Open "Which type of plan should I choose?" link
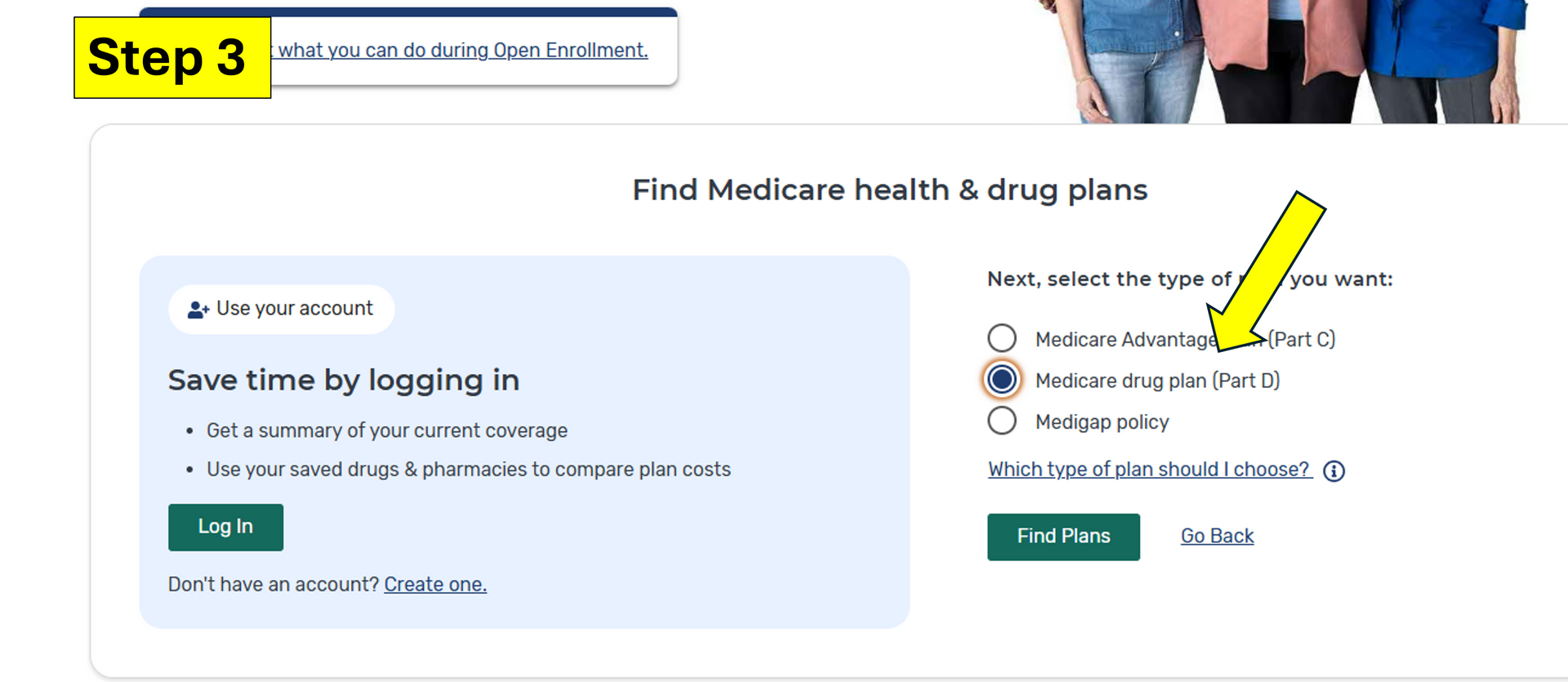 tap(1148, 470)
